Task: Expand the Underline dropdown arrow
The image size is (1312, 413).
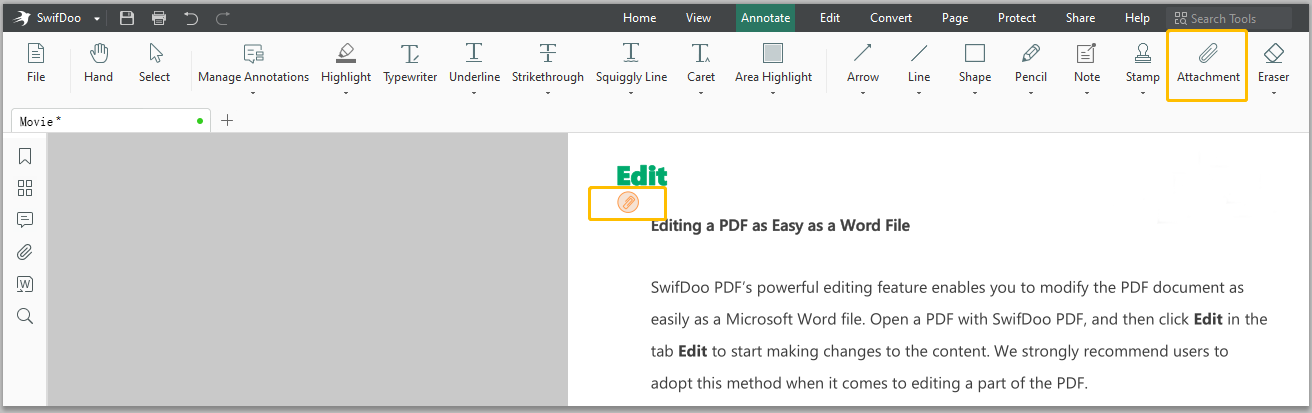Action: click(x=474, y=93)
